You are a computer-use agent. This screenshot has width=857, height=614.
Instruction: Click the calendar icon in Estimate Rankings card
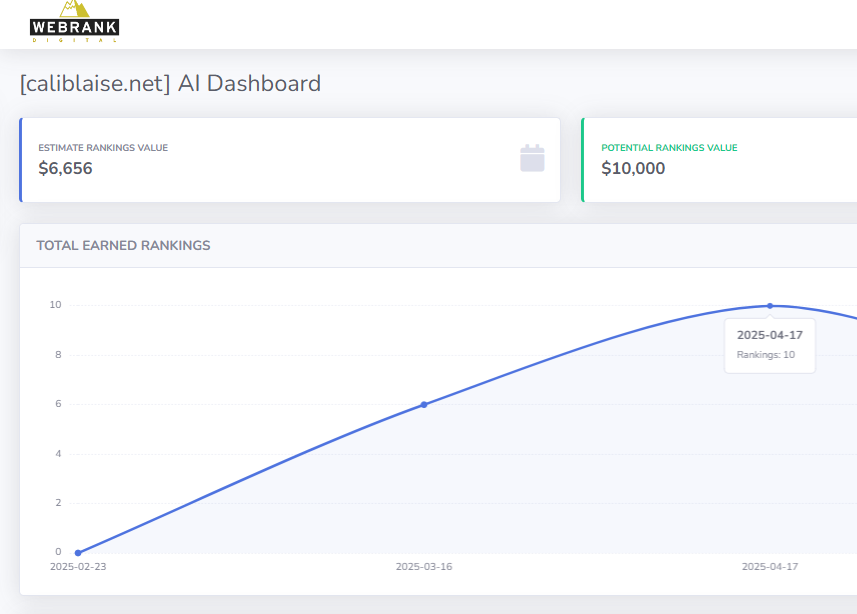pos(532,158)
